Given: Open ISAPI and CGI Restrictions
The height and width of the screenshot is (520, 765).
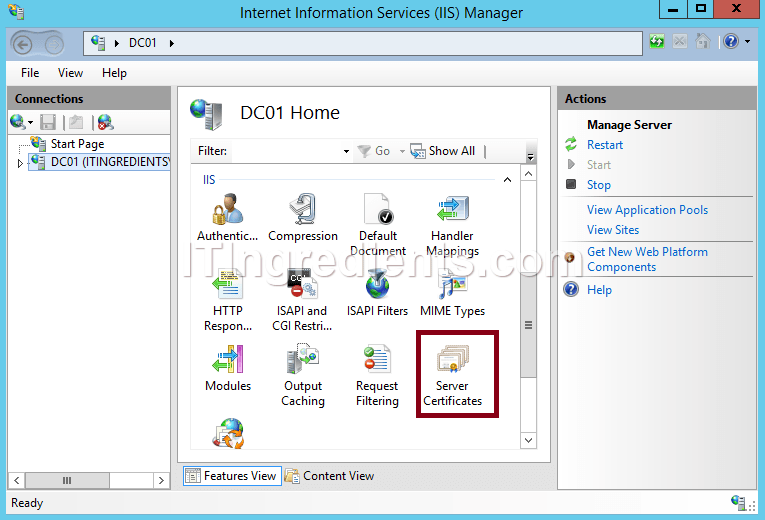Looking at the screenshot, I should click(x=302, y=300).
